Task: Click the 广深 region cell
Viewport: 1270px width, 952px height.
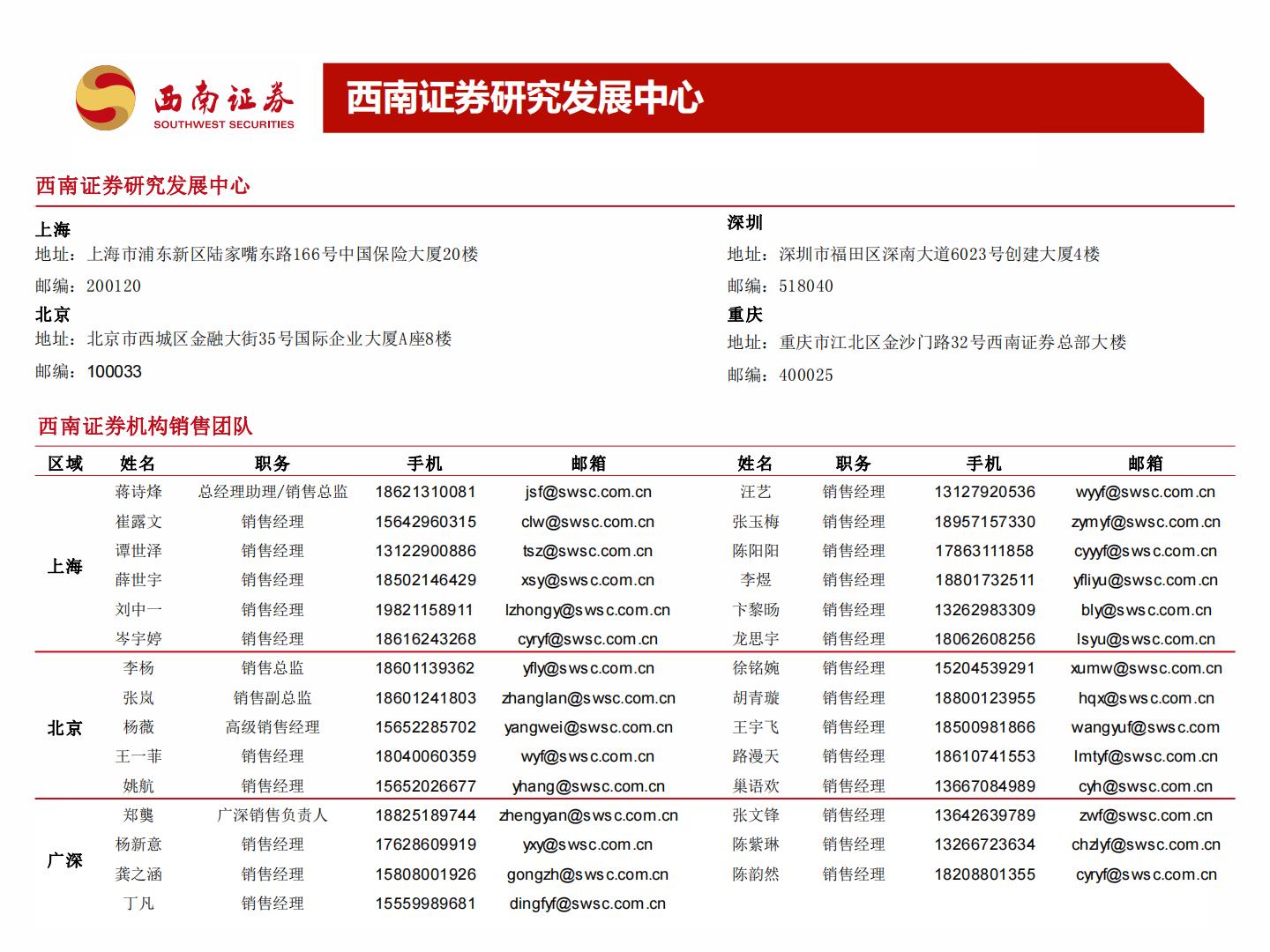Action: pos(65,860)
